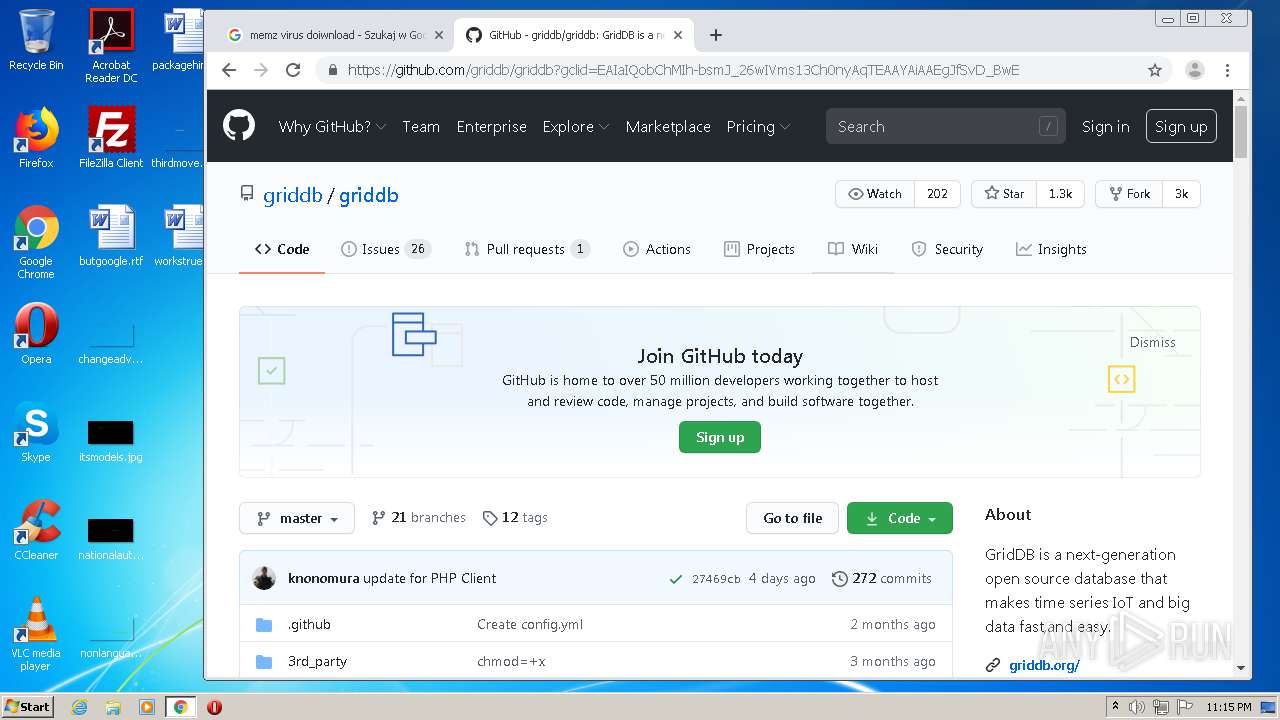Click Sign in in the header

pos(1105,126)
